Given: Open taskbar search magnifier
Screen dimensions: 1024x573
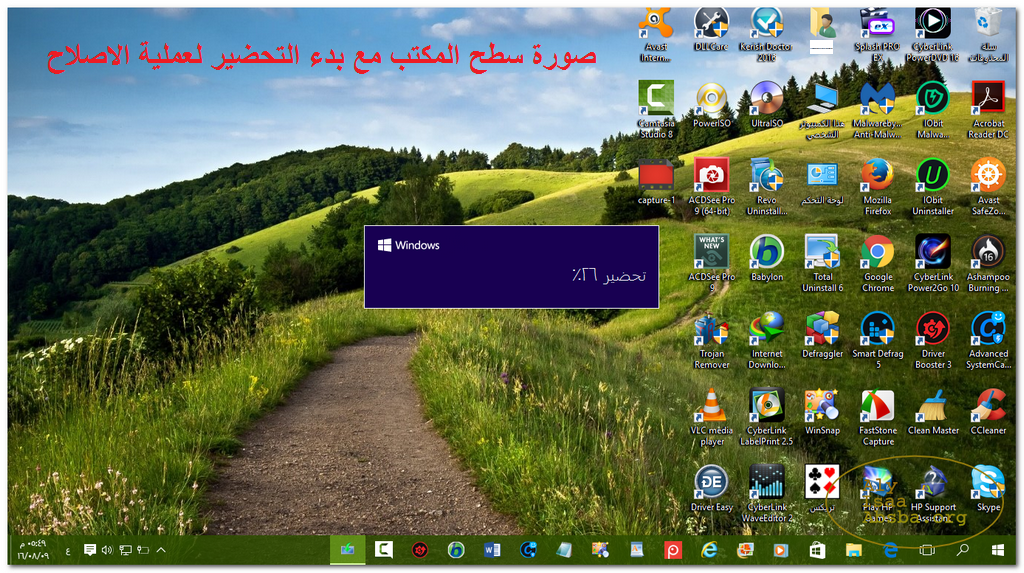Looking at the screenshot, I should (x=962, y=550).
